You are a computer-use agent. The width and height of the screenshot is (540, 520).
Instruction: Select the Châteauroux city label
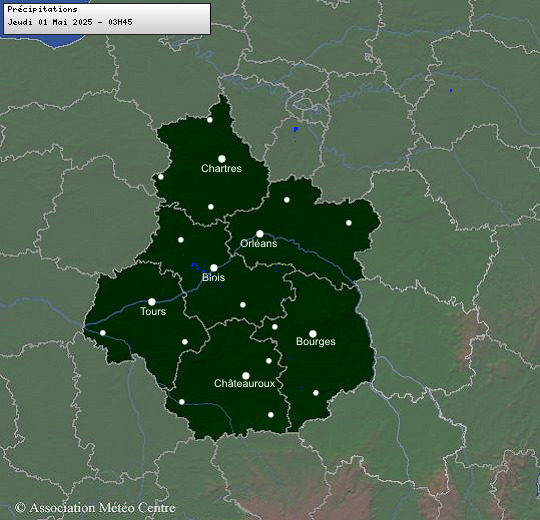click(245, 383)
